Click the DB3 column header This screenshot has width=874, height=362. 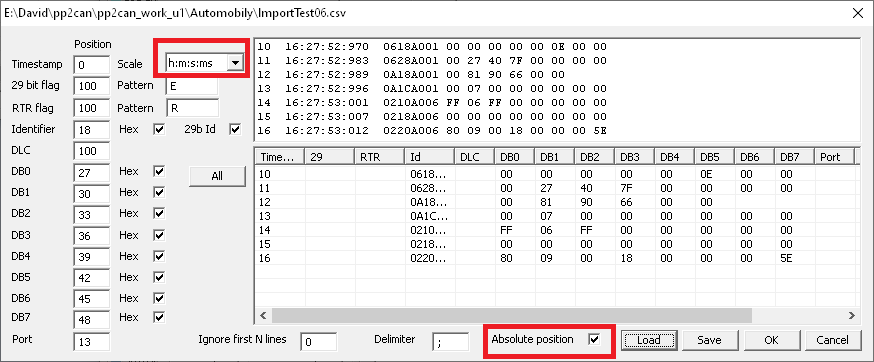coord(635,157)
